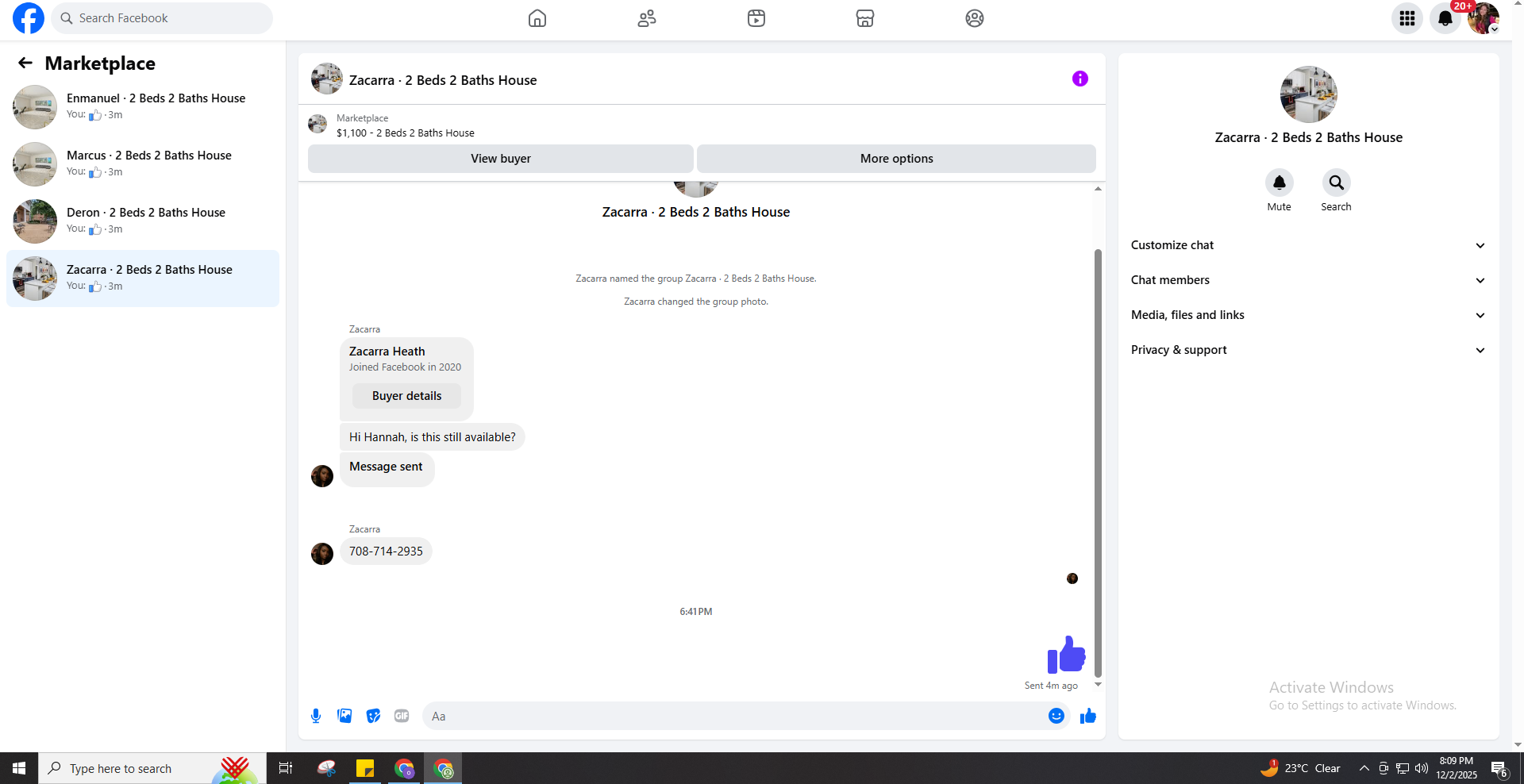Open the Friends icon in top navigation
This screenshot has width=1524, height=784.
[x=647, y=18]
